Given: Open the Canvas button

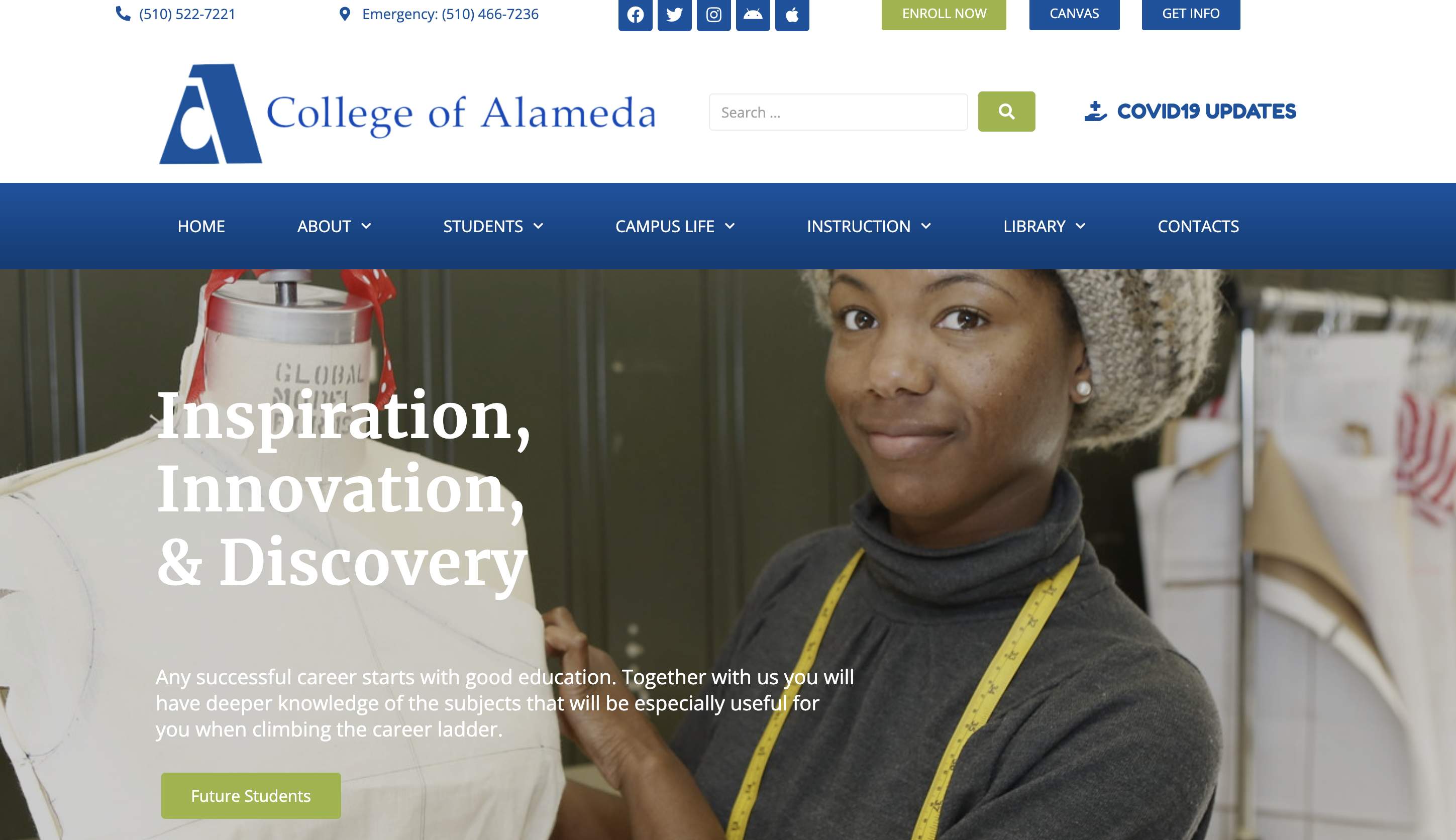Looking at the screenshot, I should (x=1074, y=14).
